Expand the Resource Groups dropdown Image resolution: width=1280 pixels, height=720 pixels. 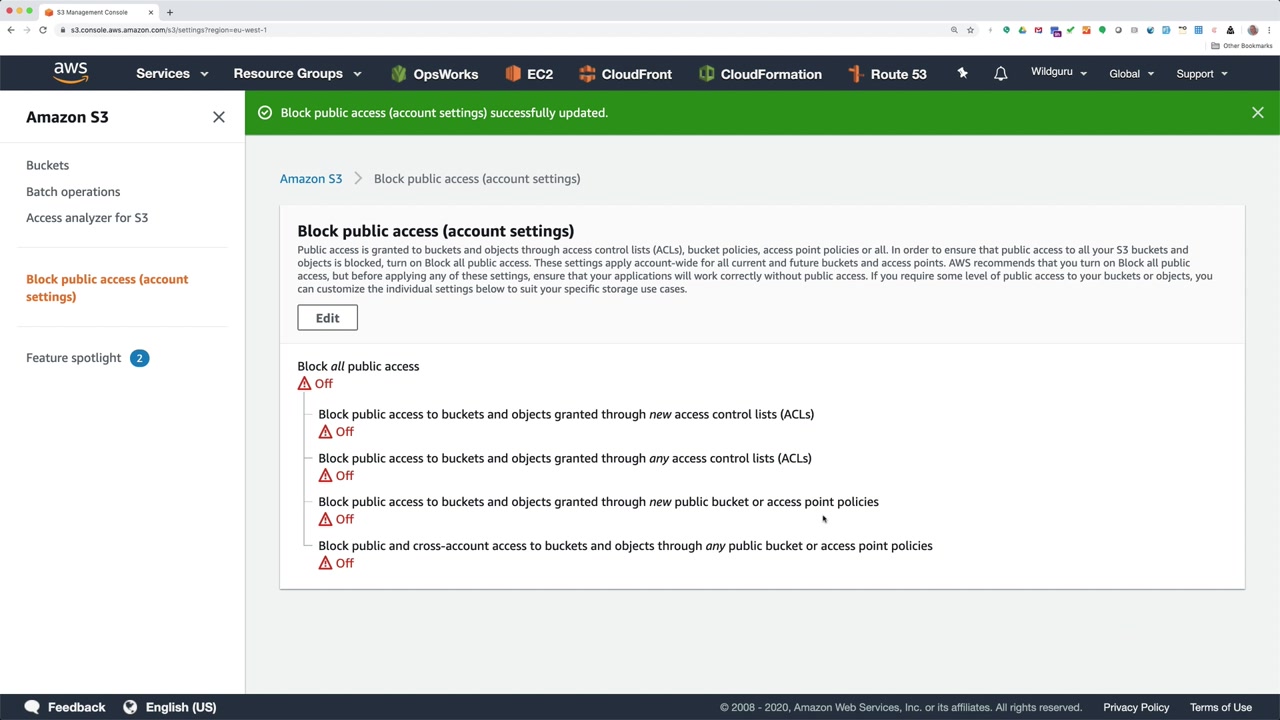pos(297,74)
